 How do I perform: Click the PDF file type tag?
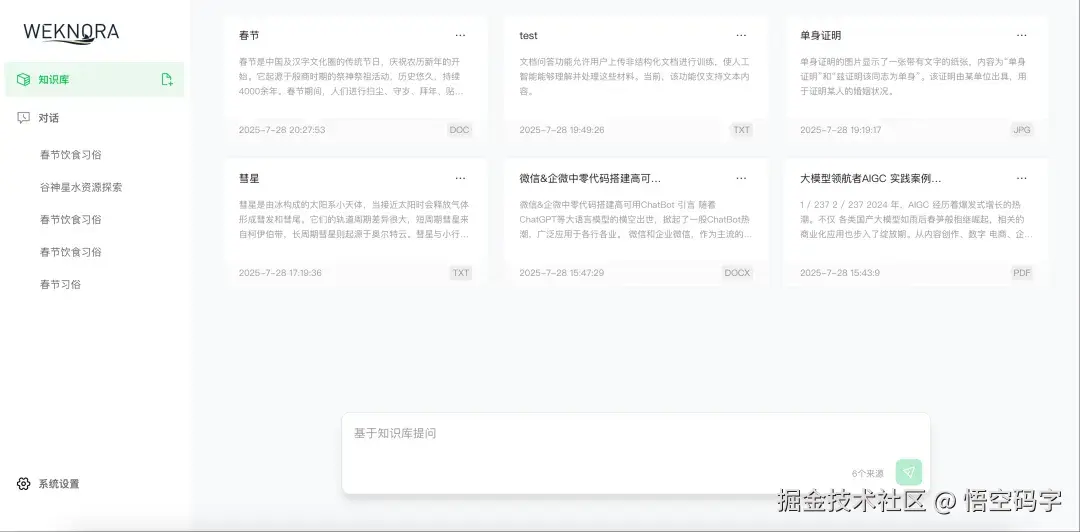tap(1022, 272)
